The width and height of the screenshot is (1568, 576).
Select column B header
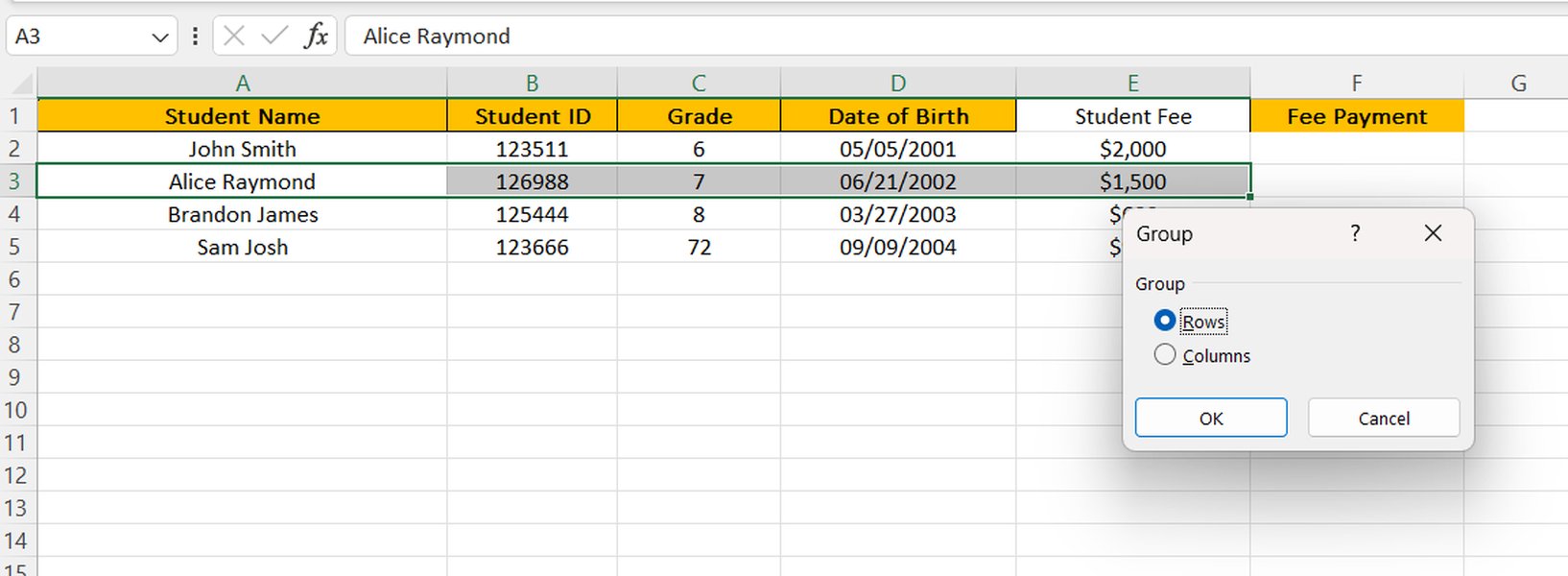(532, 84)
